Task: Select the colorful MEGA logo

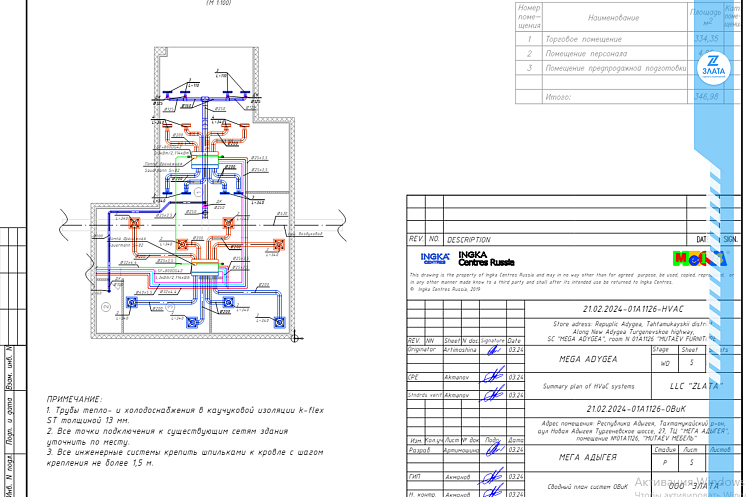Action: point(711,259)
